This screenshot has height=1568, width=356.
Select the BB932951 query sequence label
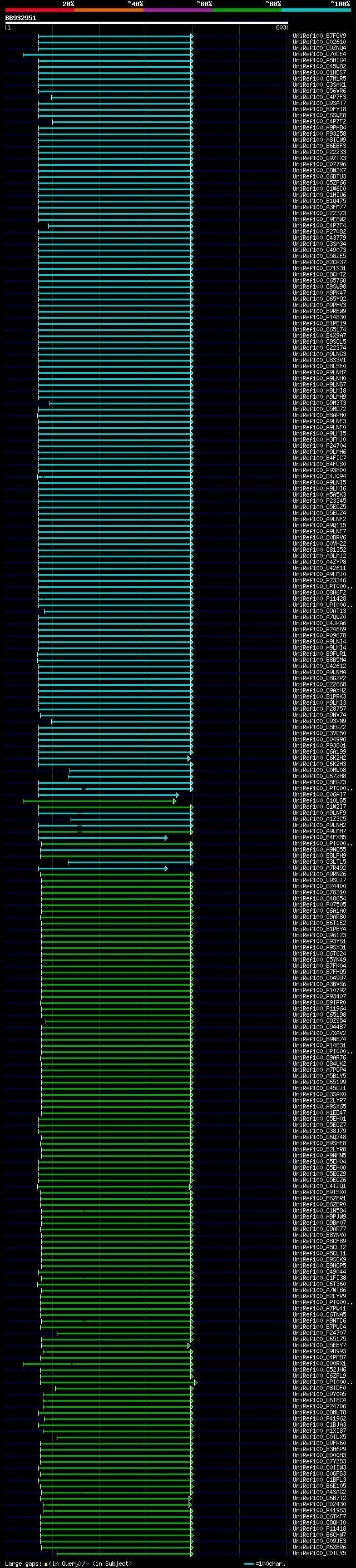point(21,18)
